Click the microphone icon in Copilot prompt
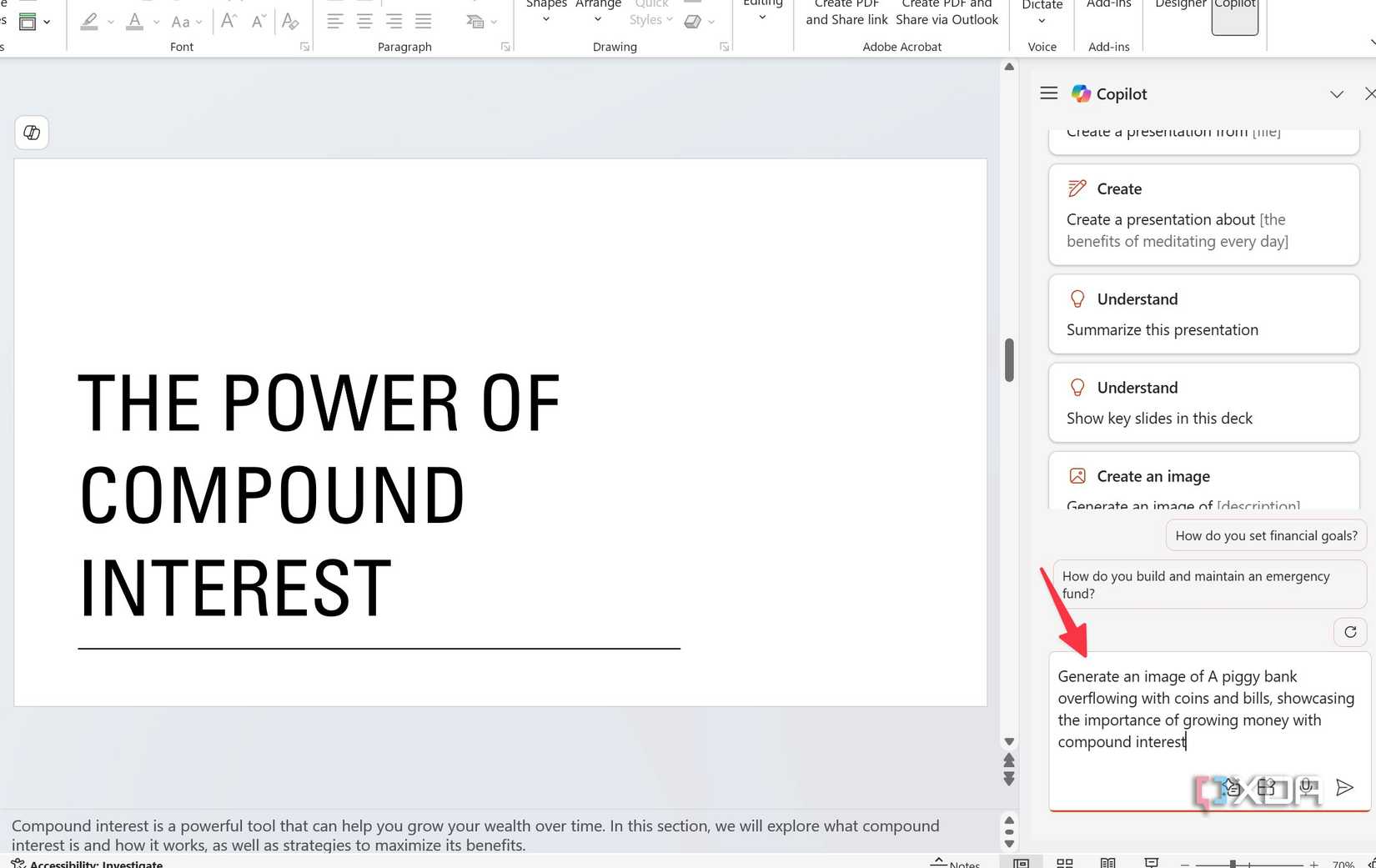Viewport: 1376px width, 868px height. click(1306, 787)
